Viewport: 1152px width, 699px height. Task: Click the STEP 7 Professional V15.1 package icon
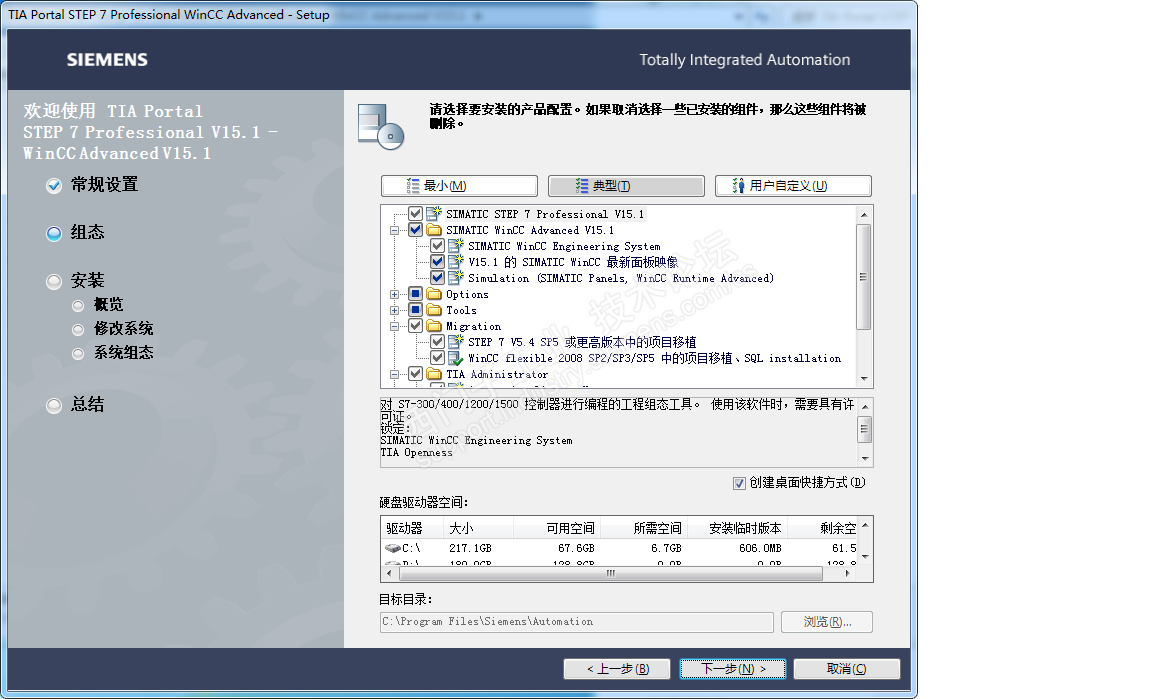[x=434, y=214]
